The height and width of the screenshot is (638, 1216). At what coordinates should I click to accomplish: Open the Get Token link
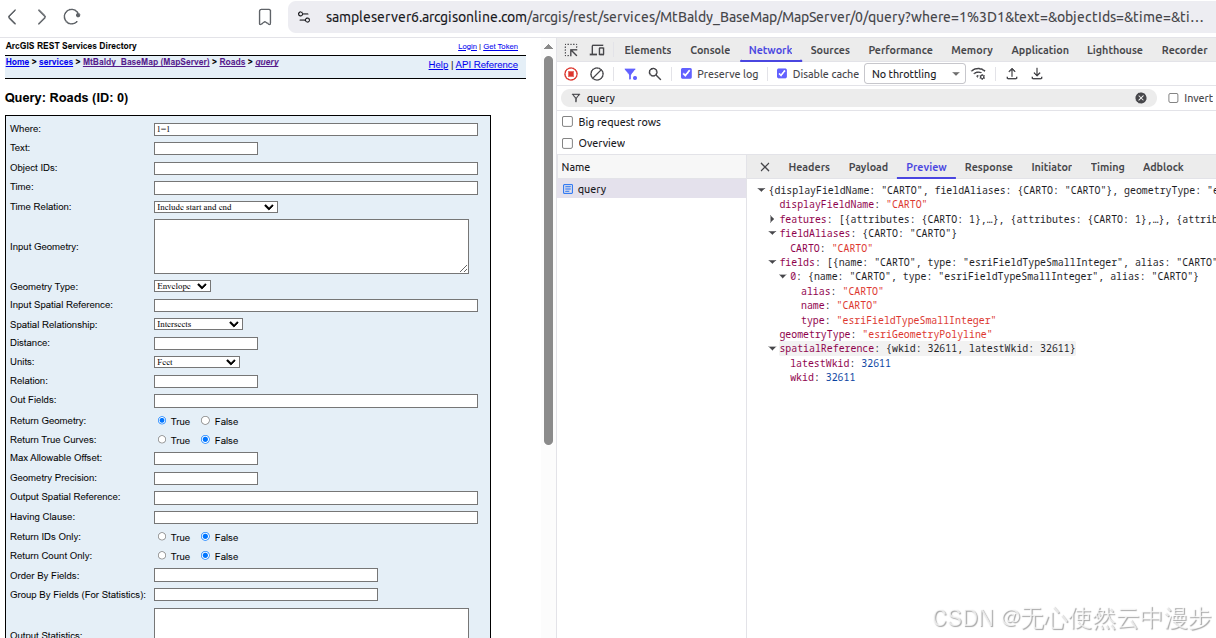pyautogui.click(x=500, y=47)
